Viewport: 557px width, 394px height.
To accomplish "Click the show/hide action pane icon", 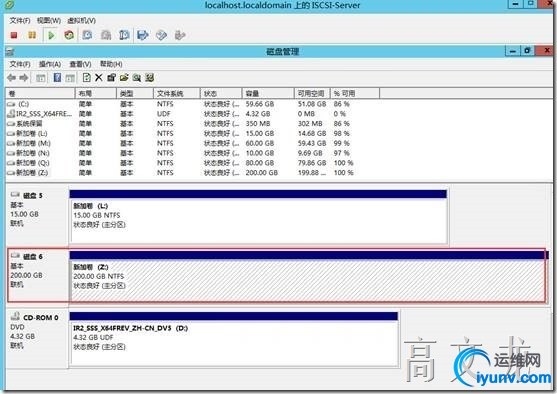I will tap(70, 78).
